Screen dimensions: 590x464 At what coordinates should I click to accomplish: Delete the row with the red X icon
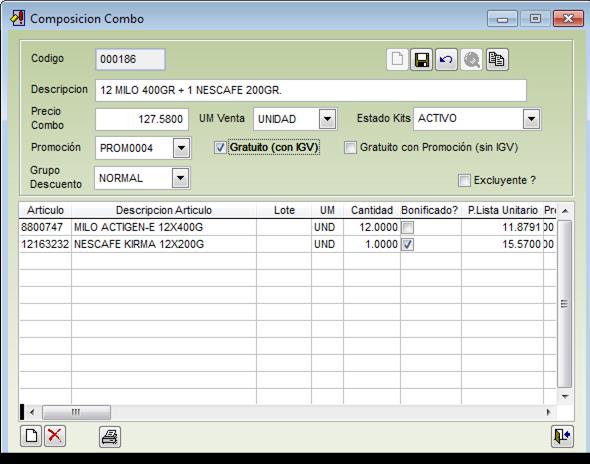[55, 436]
